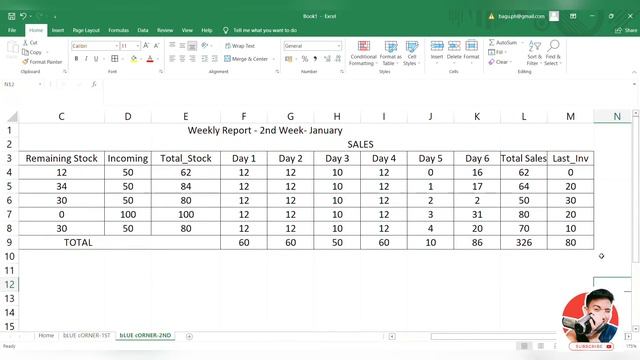Open the Font dialog launcher
640x360 pixels.
pos(161,71)
